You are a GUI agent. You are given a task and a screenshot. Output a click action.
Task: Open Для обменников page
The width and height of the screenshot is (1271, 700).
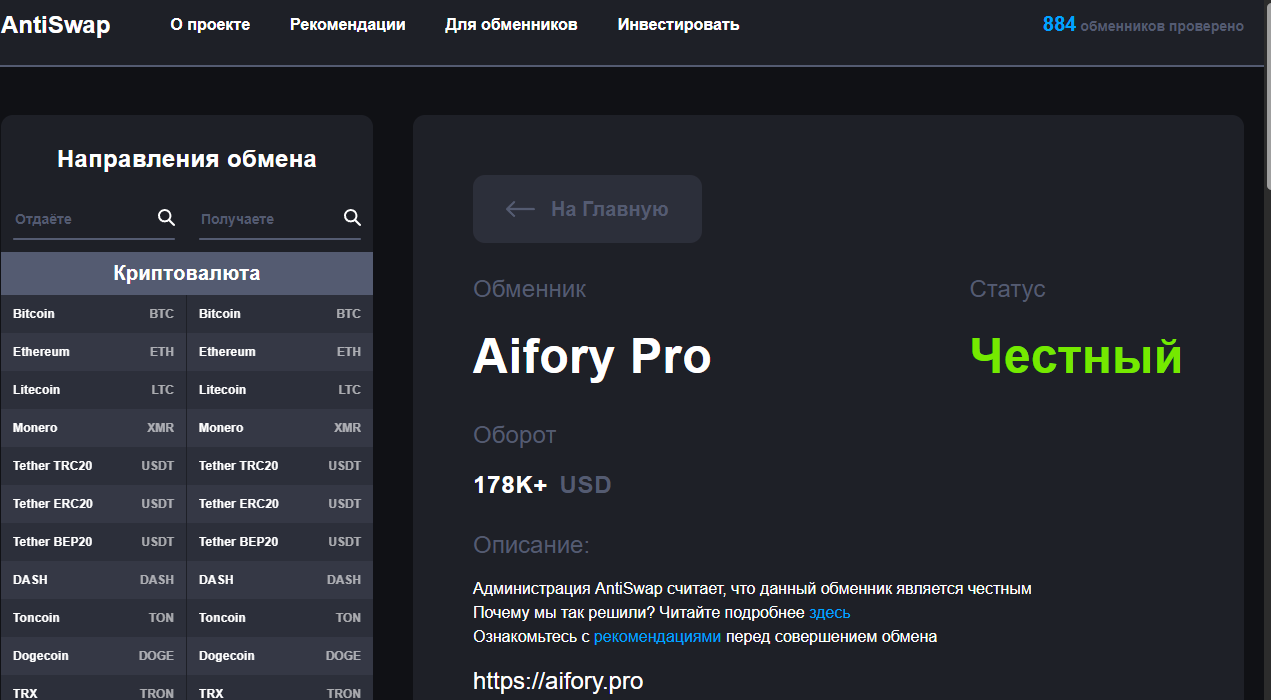click(x=511, y=25)
